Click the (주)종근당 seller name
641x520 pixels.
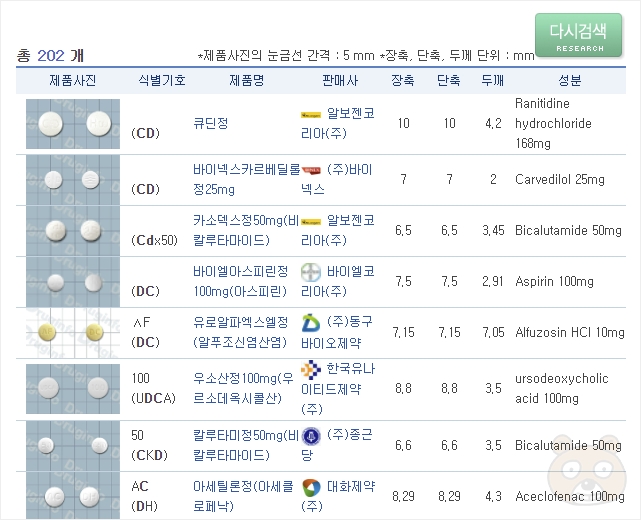337,445
